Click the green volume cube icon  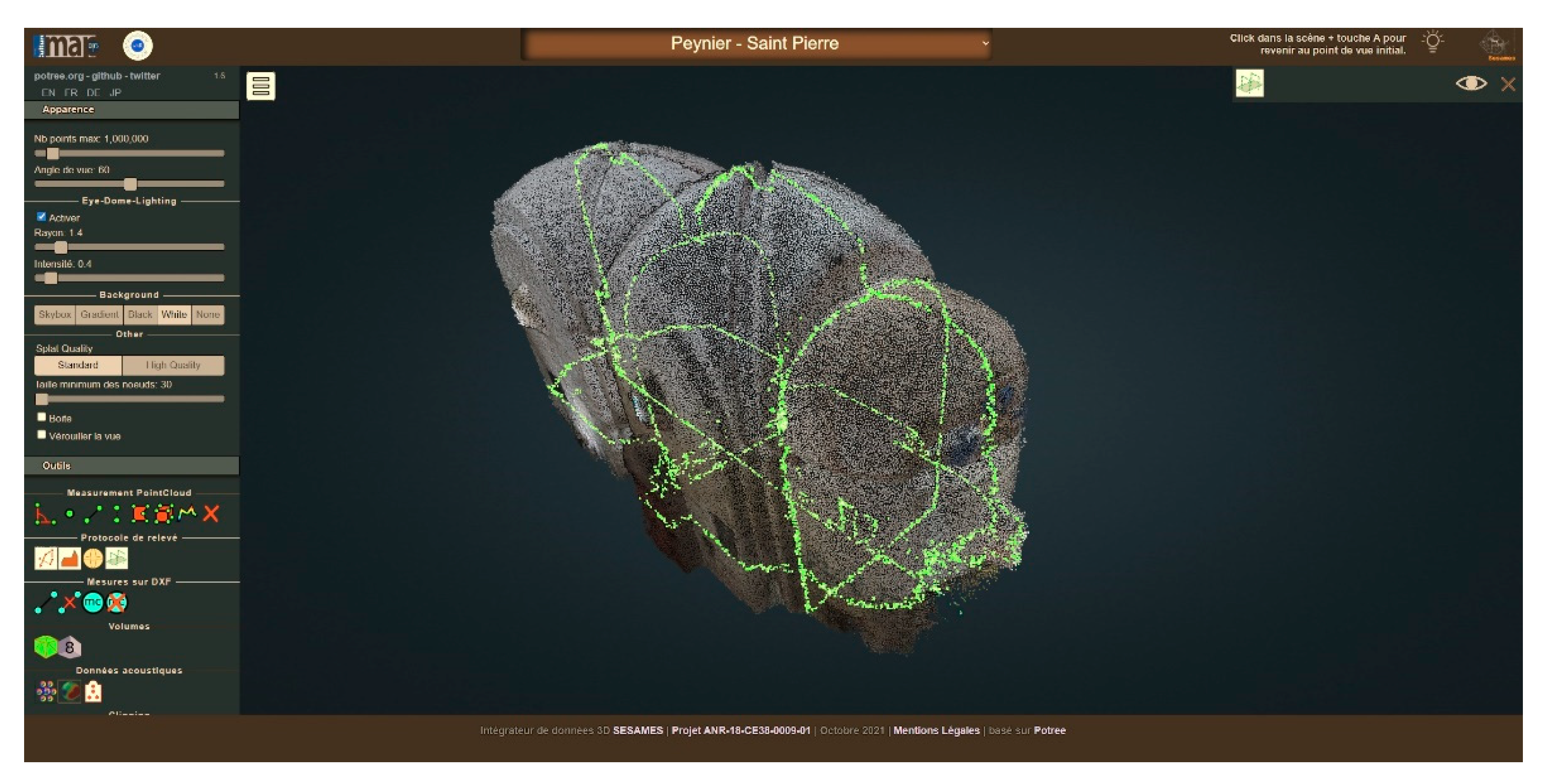(x=45, y=647)
